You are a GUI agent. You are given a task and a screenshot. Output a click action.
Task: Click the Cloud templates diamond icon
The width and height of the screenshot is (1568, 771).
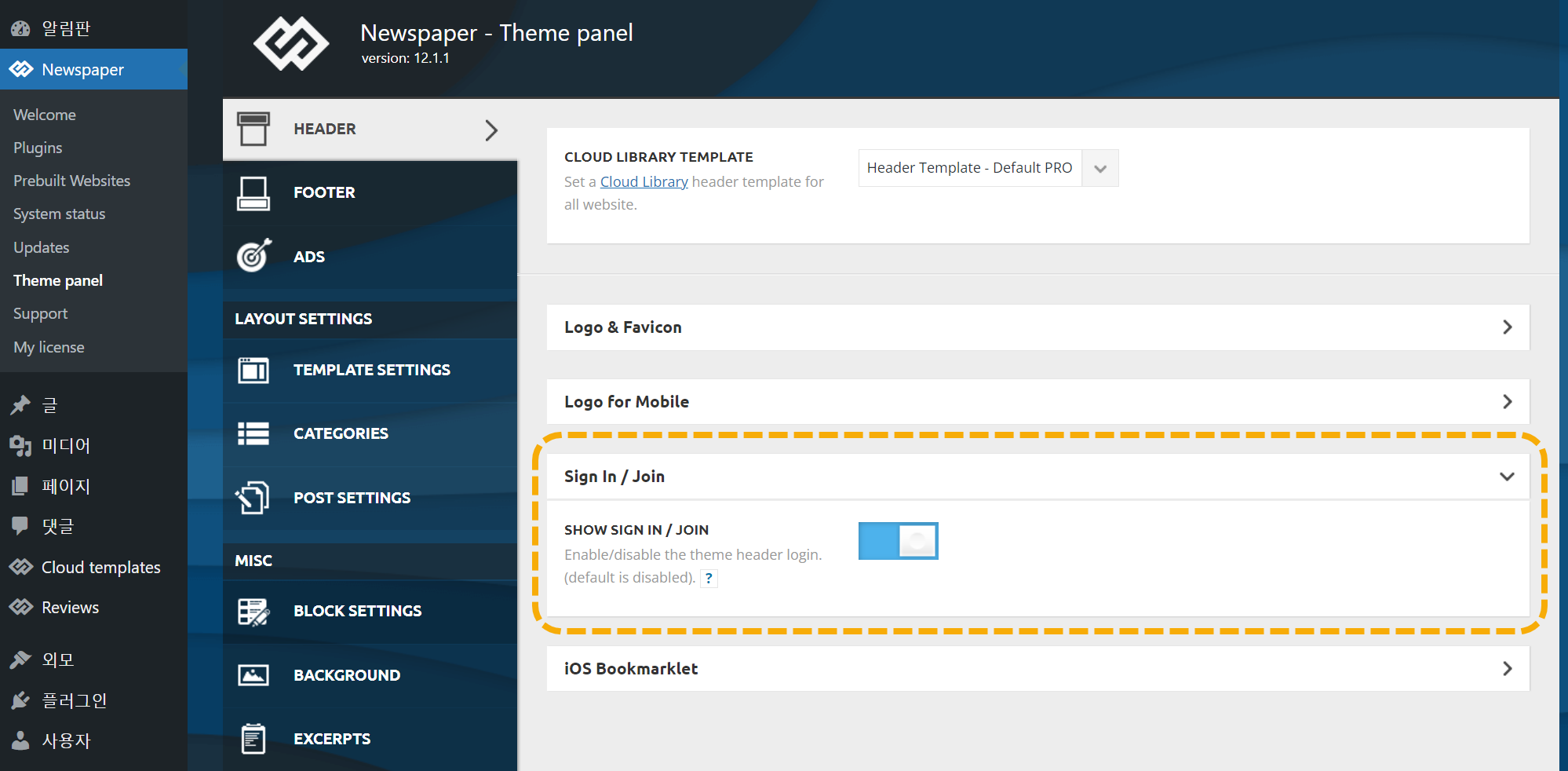21,567
